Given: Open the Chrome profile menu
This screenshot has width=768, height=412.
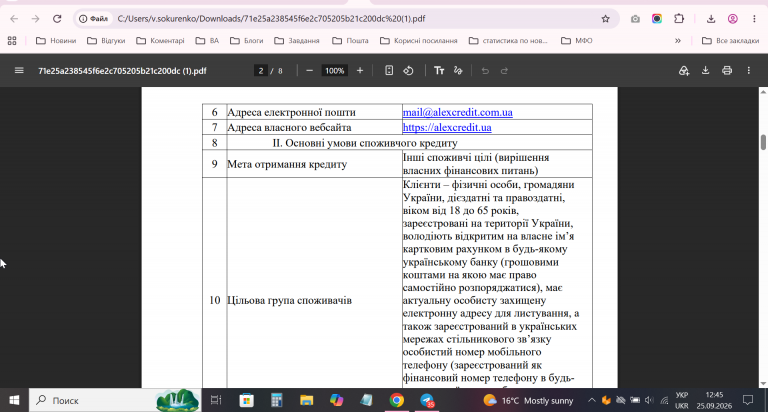Looking at the screenshot, I should 733,19.
